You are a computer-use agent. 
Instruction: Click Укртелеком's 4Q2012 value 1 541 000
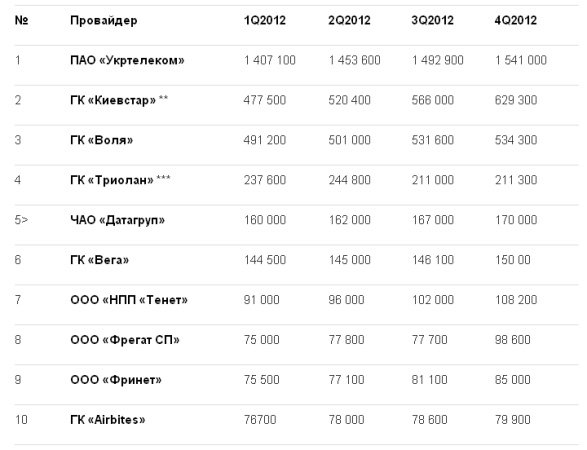click(x=521, y=60)
